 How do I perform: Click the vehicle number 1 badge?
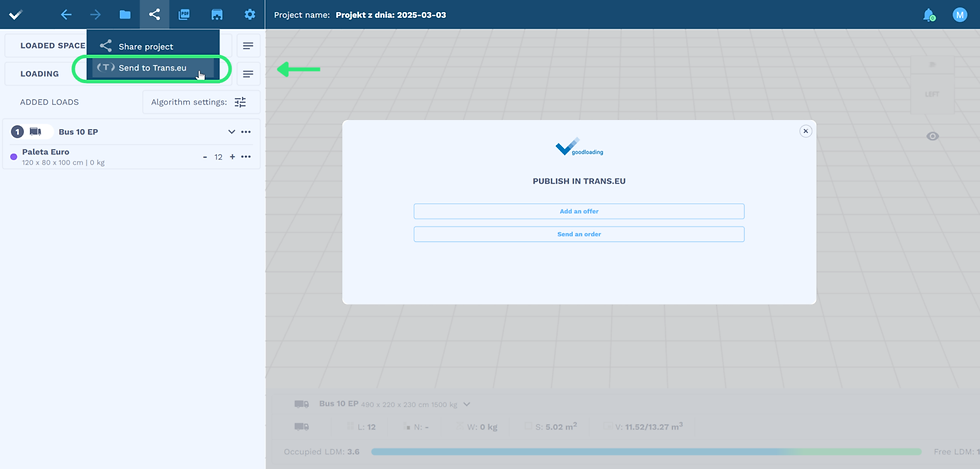pyautogui.click(x=18, y=132)
